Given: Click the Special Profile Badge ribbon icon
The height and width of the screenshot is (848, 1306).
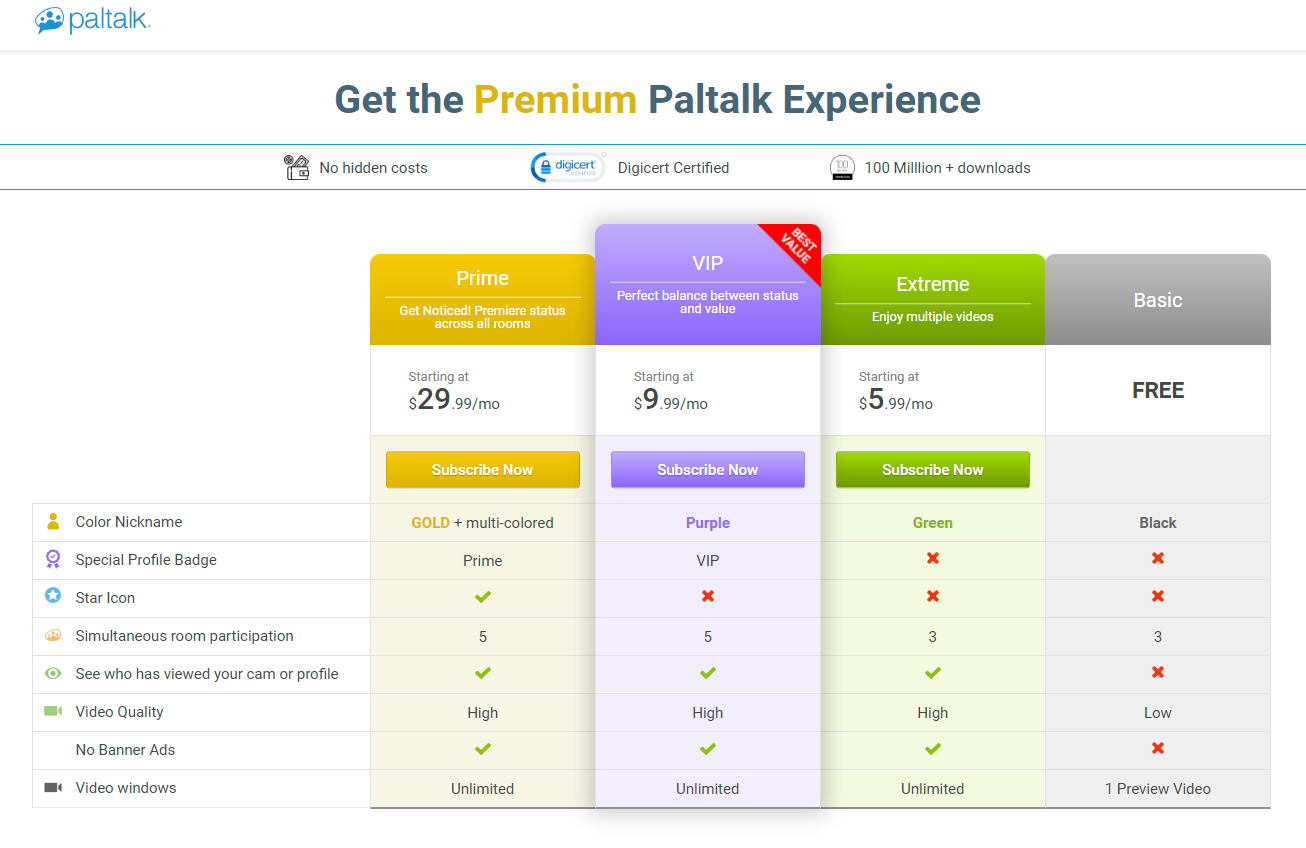Looking at the screenshot, I should [53, 560].
